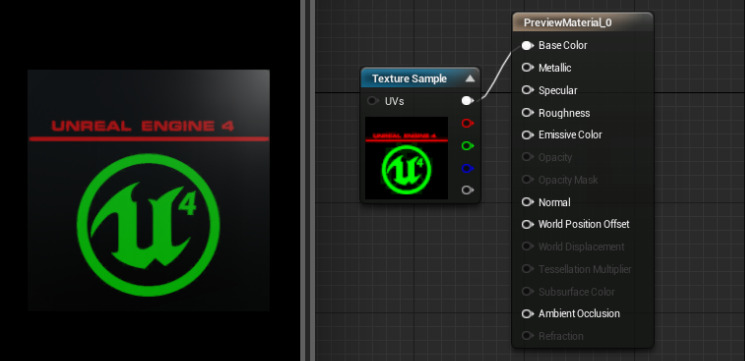
Task: Click the disabled Opacity Mask pin
Action: tap(527, 180)
